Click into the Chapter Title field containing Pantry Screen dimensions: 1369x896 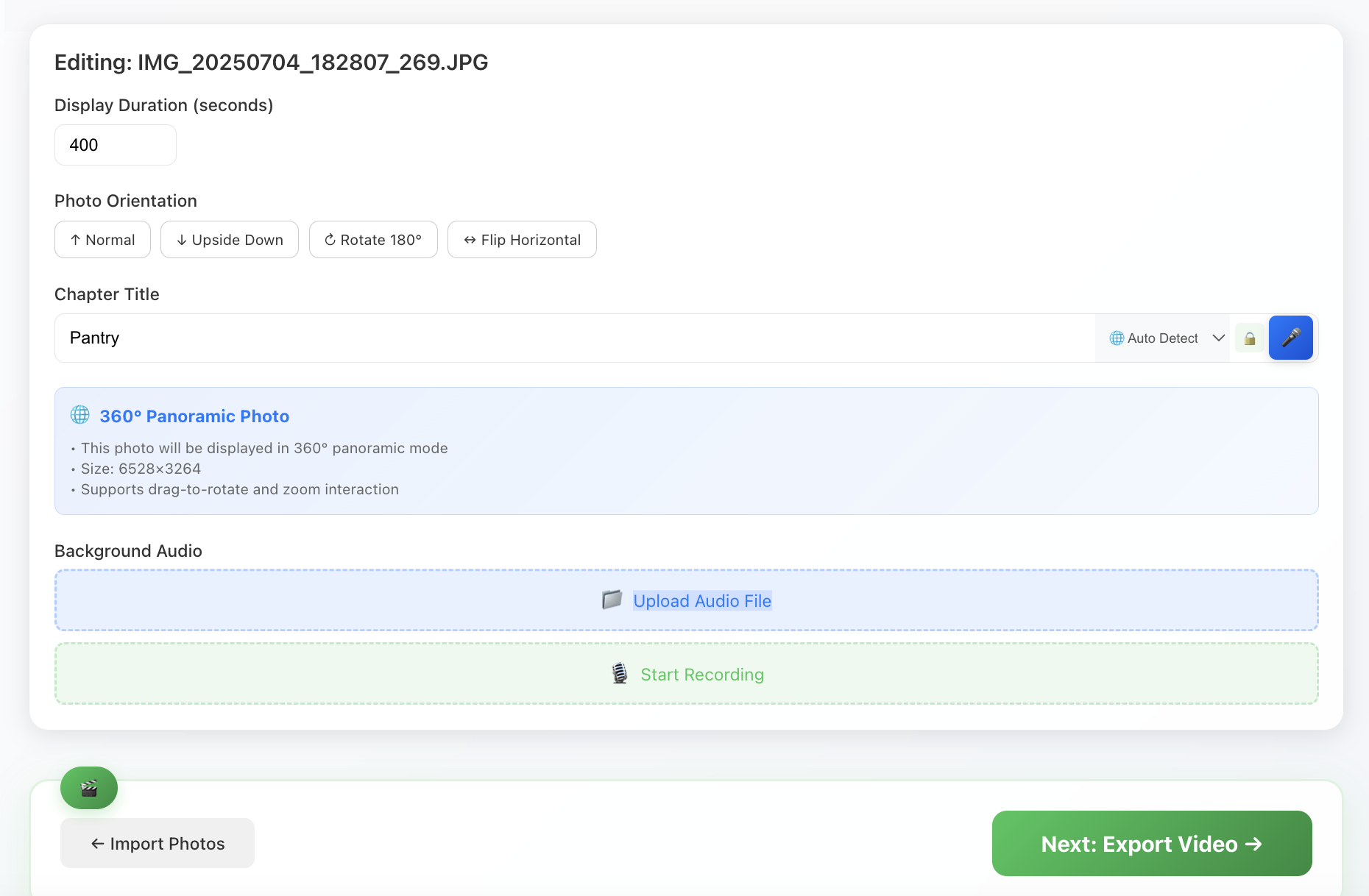point(574,338)
